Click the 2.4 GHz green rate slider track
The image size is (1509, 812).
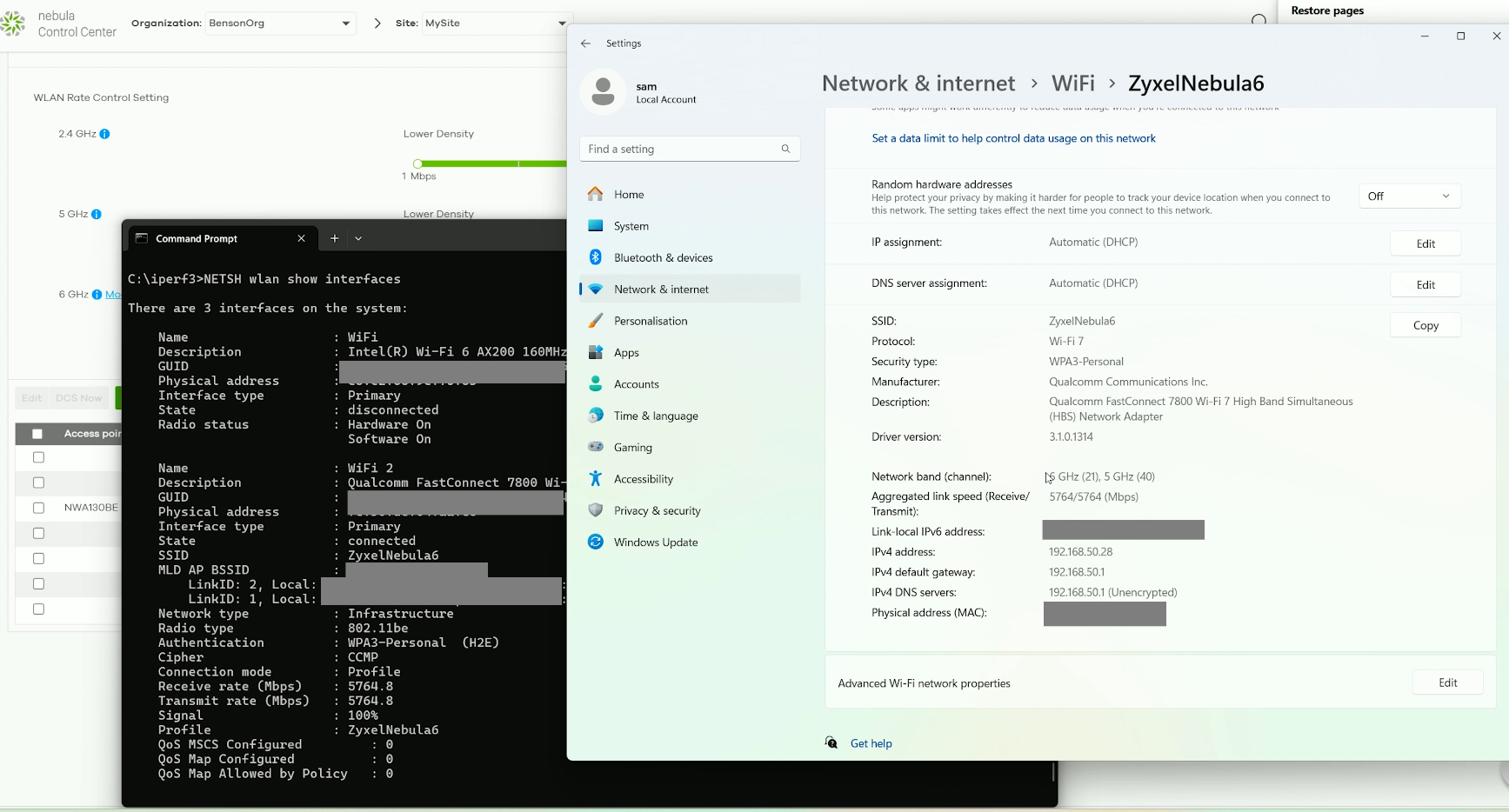[494, 163]
